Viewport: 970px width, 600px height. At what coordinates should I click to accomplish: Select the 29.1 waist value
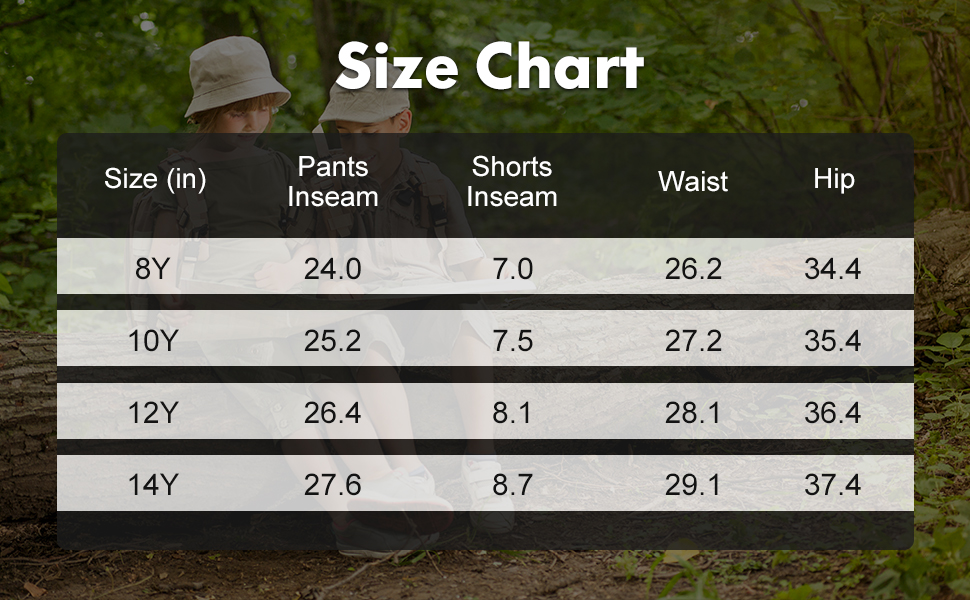point(693,485)
